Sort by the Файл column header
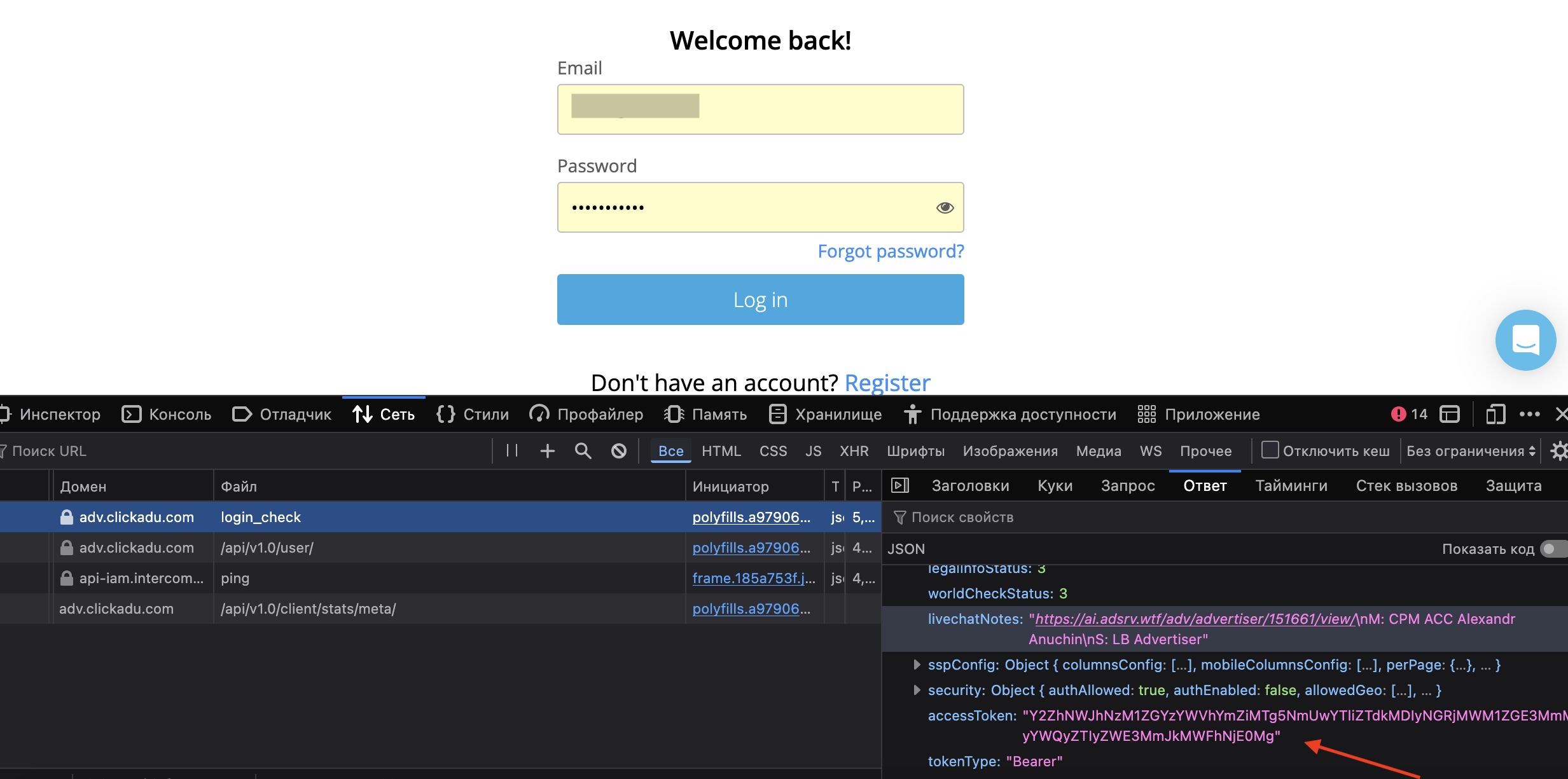The image size is (1568, 779). (x=449, y=486)
